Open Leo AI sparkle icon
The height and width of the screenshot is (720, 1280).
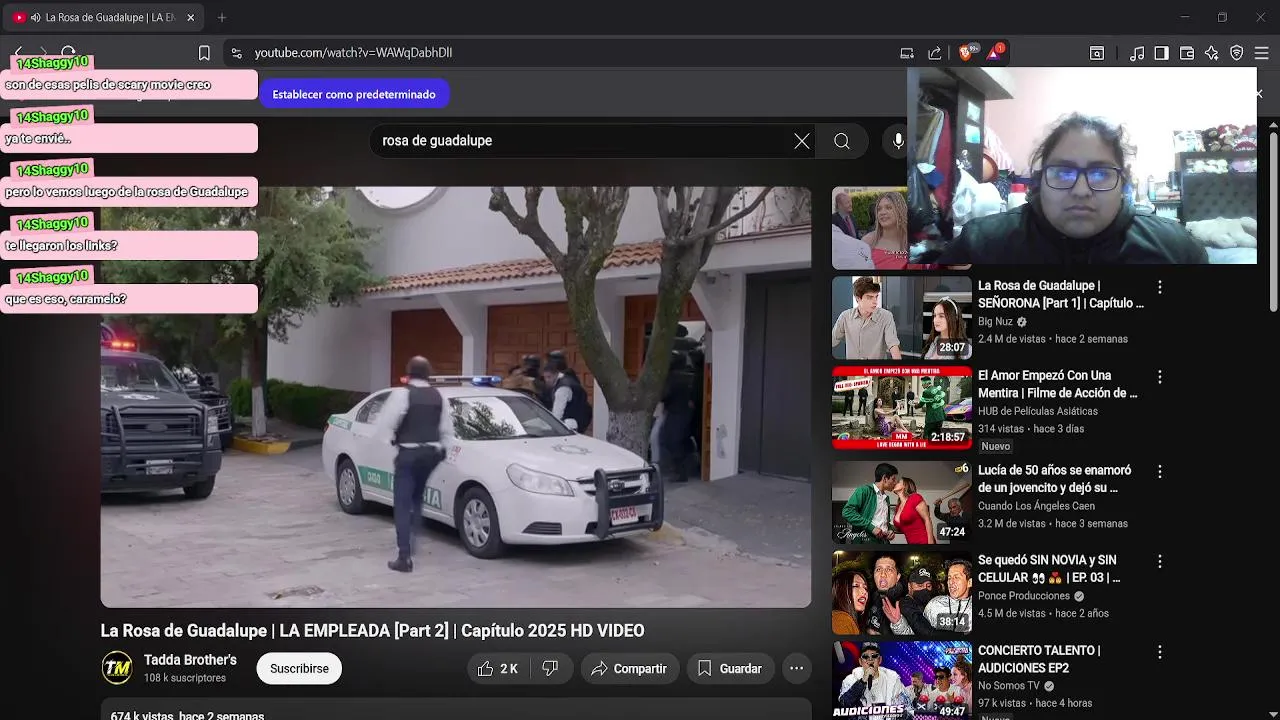(1212, 53)
